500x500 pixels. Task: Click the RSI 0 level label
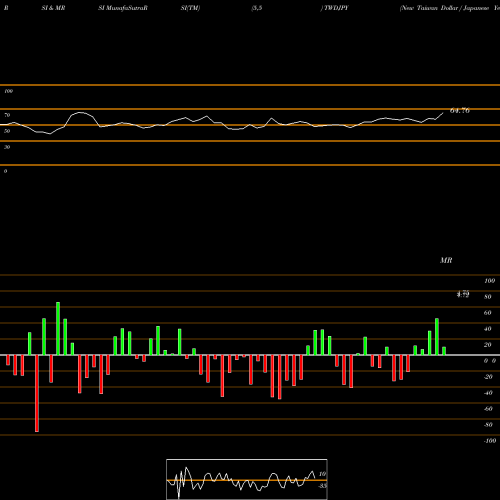[5, 171]
